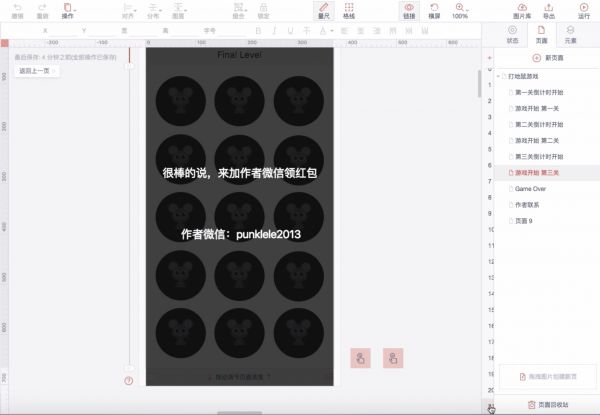The image size is (600, 415).
Task: Click the Redo (重做) toolbar icon
Action: [x=42, y=11]
